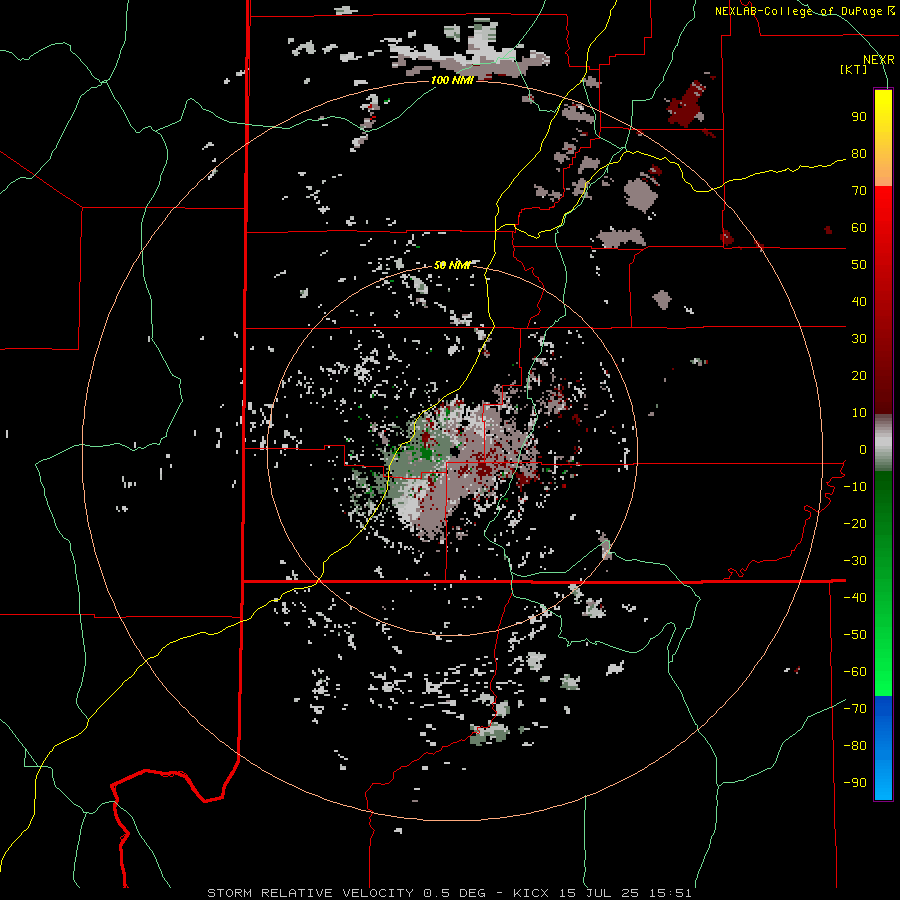Click the 10 value on the color scale

[x=859, y=413]
